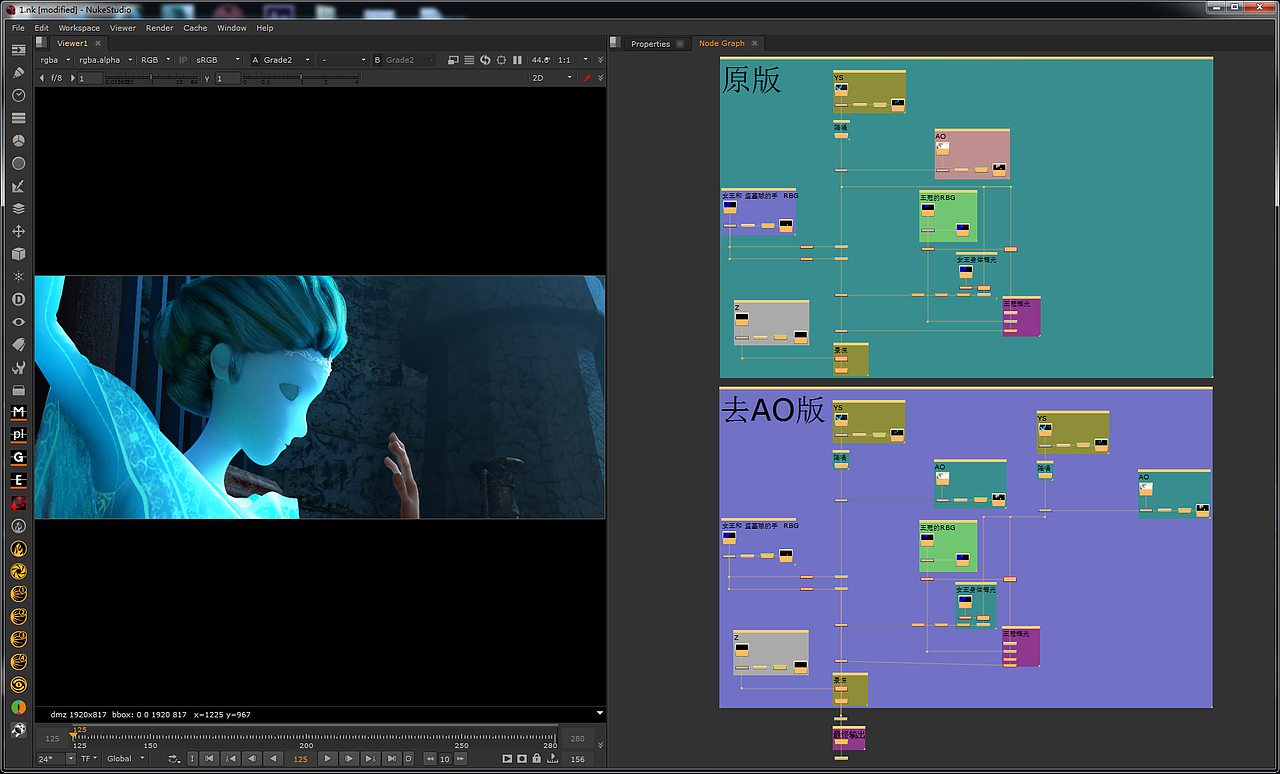Open the Draw nodes pencil icon
Screen dimensions: 1280x774
pyautogui.click(x=18, y=72)
